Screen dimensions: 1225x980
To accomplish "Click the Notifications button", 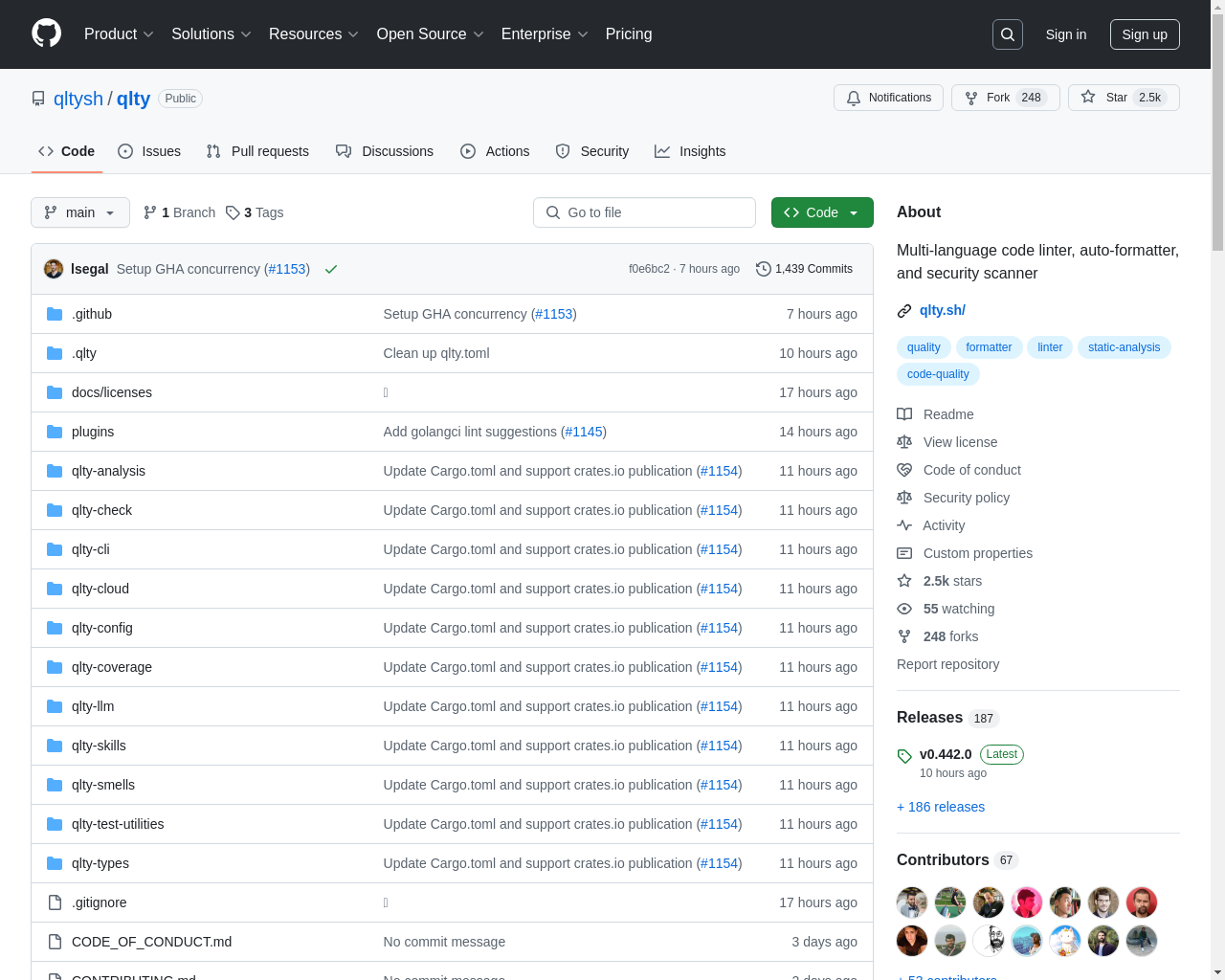I will click(889, 98).
